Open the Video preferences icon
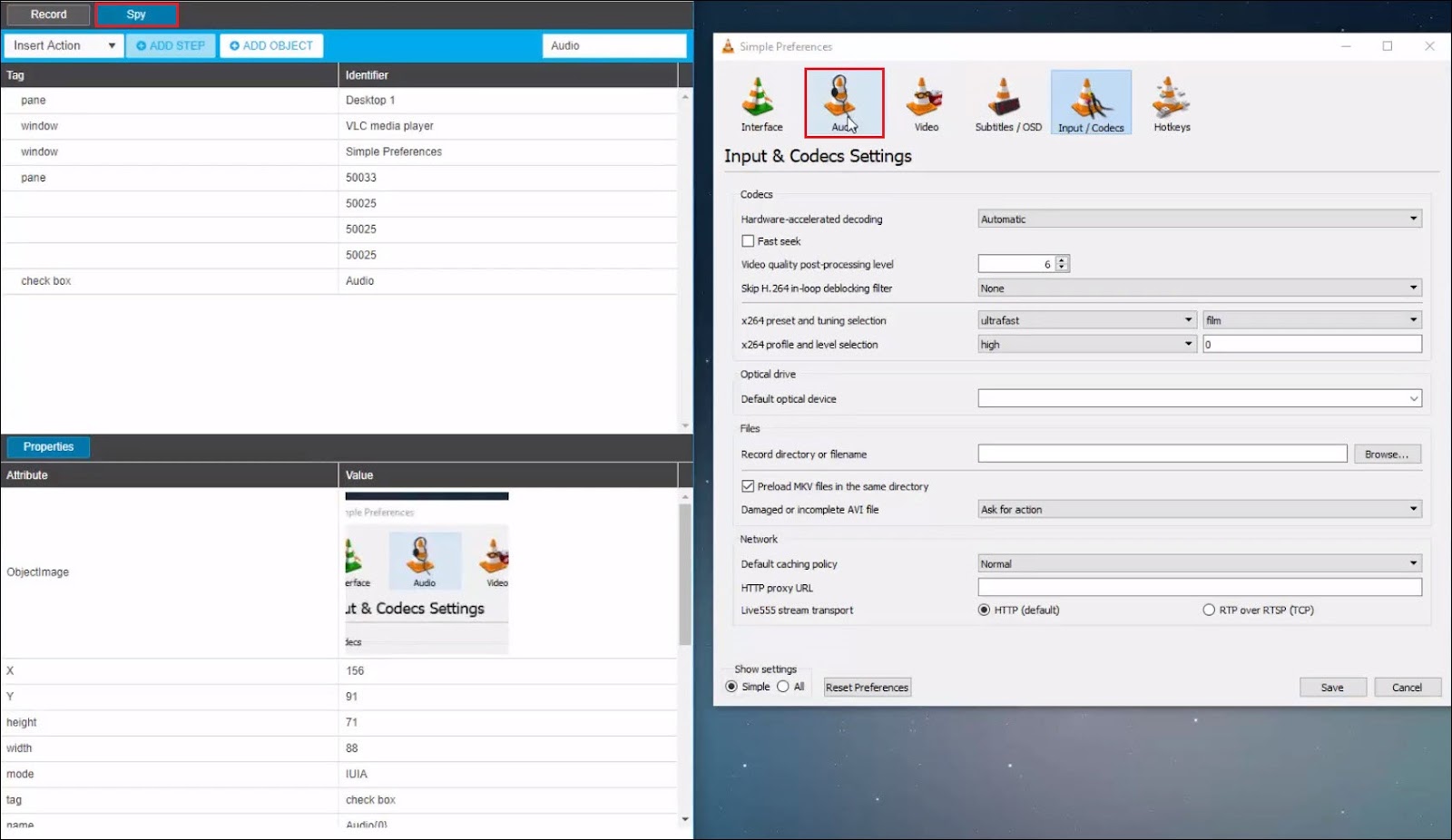 (926, 104)
